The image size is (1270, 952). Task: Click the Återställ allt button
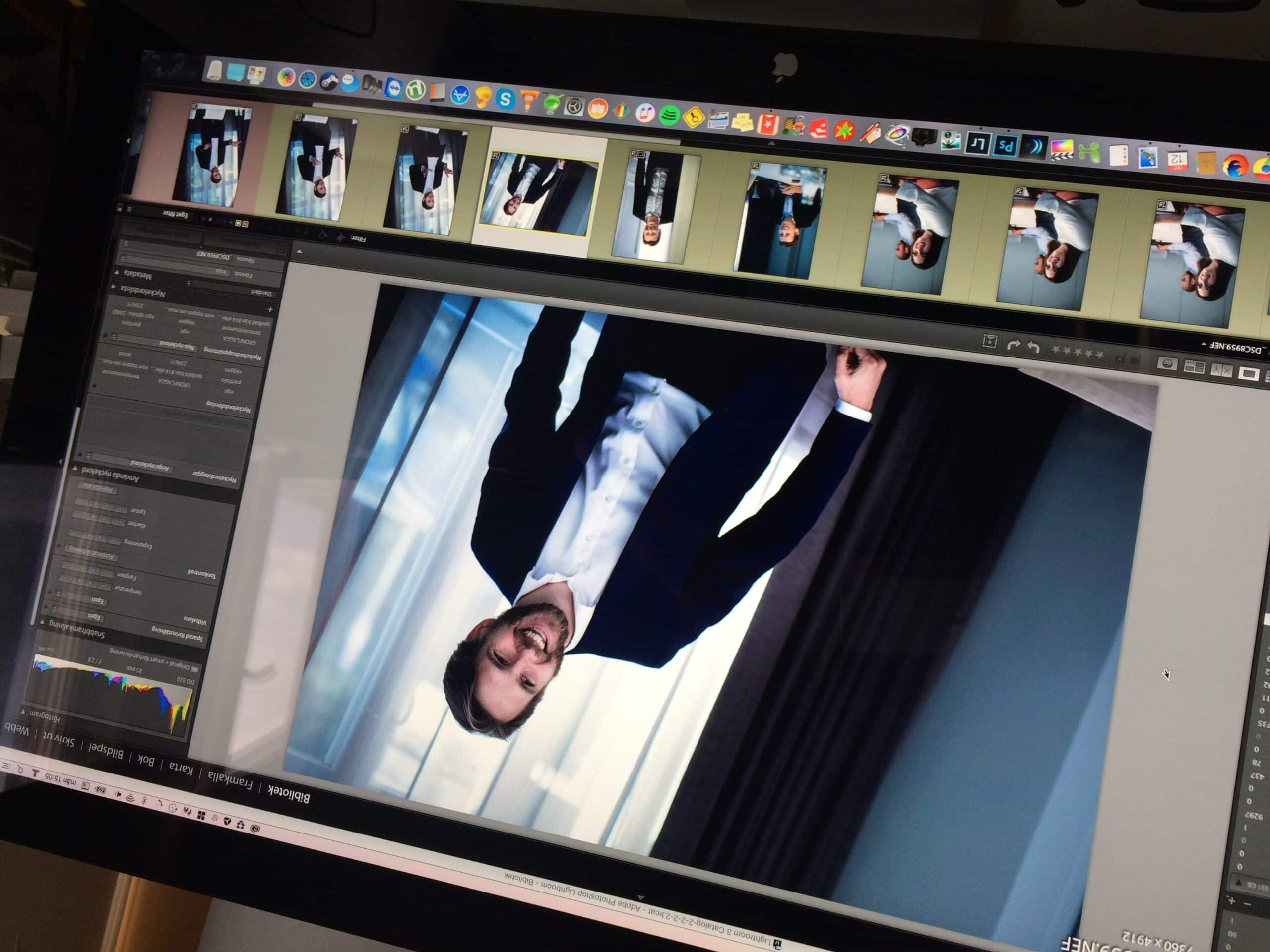coord(99,489)
